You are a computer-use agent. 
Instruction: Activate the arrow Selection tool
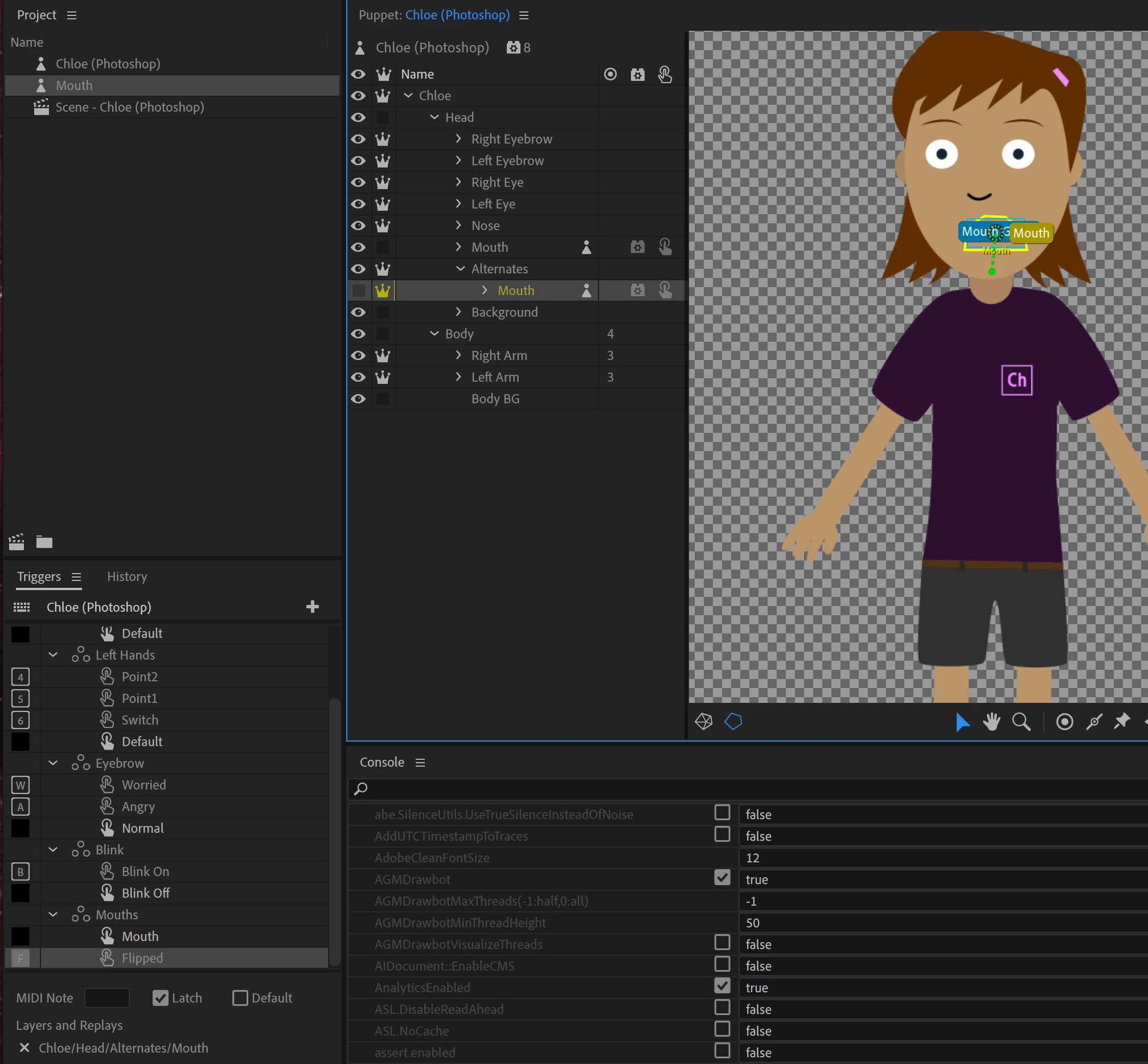pos(961,722)
